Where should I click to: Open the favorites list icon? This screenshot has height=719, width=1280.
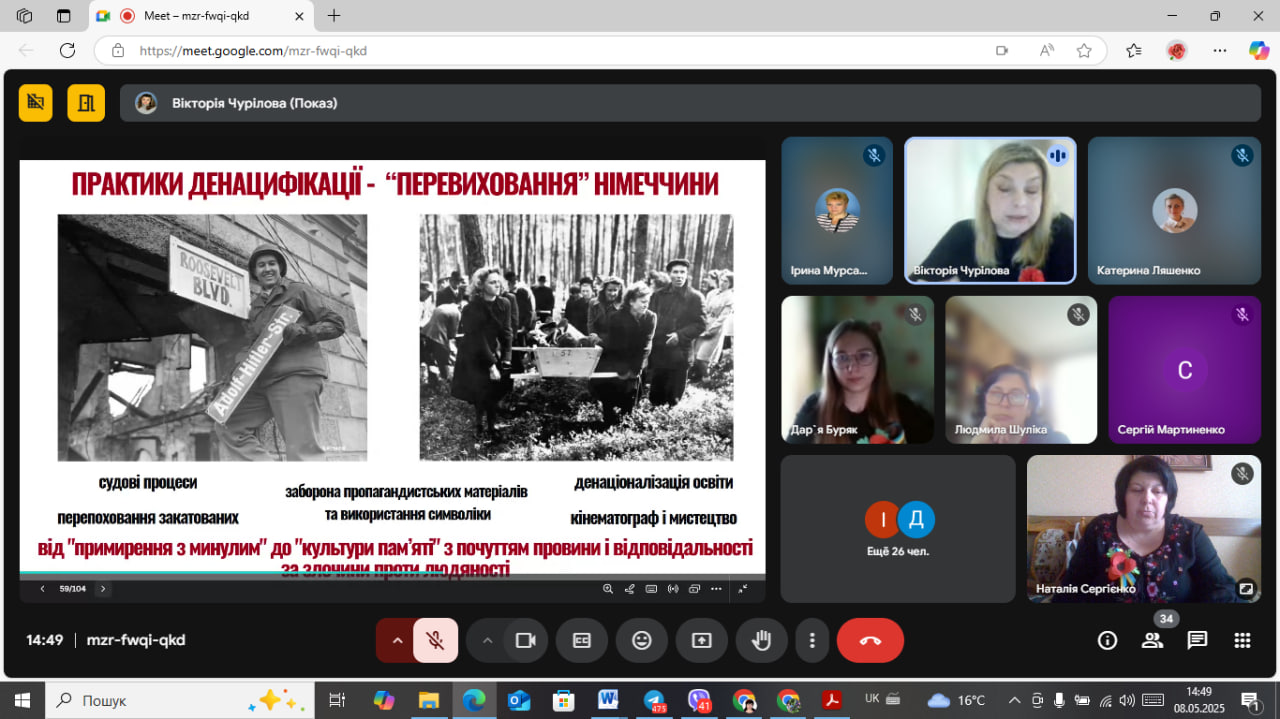click(1134, 50)
